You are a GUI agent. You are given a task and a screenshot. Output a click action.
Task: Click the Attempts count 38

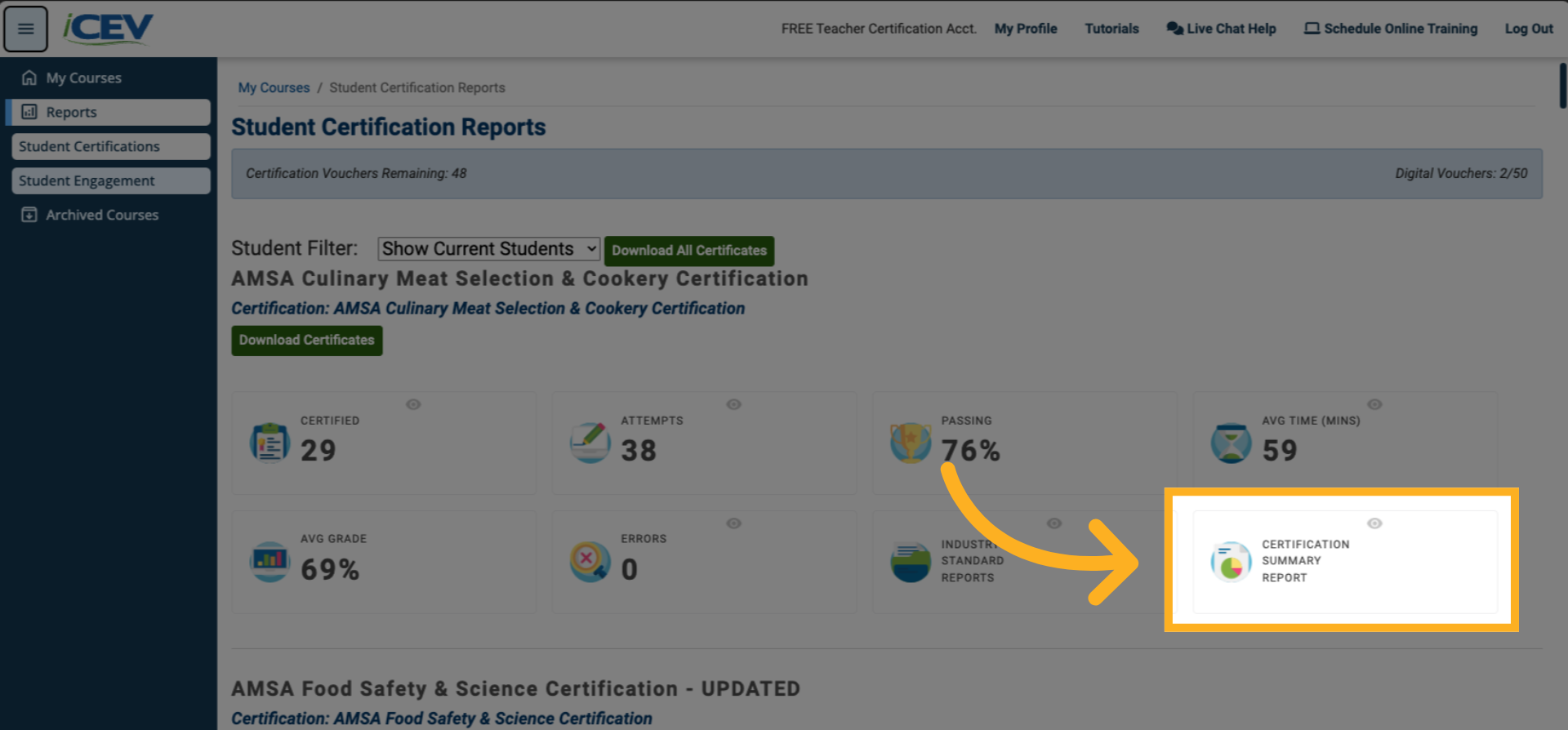pos(639,451)
